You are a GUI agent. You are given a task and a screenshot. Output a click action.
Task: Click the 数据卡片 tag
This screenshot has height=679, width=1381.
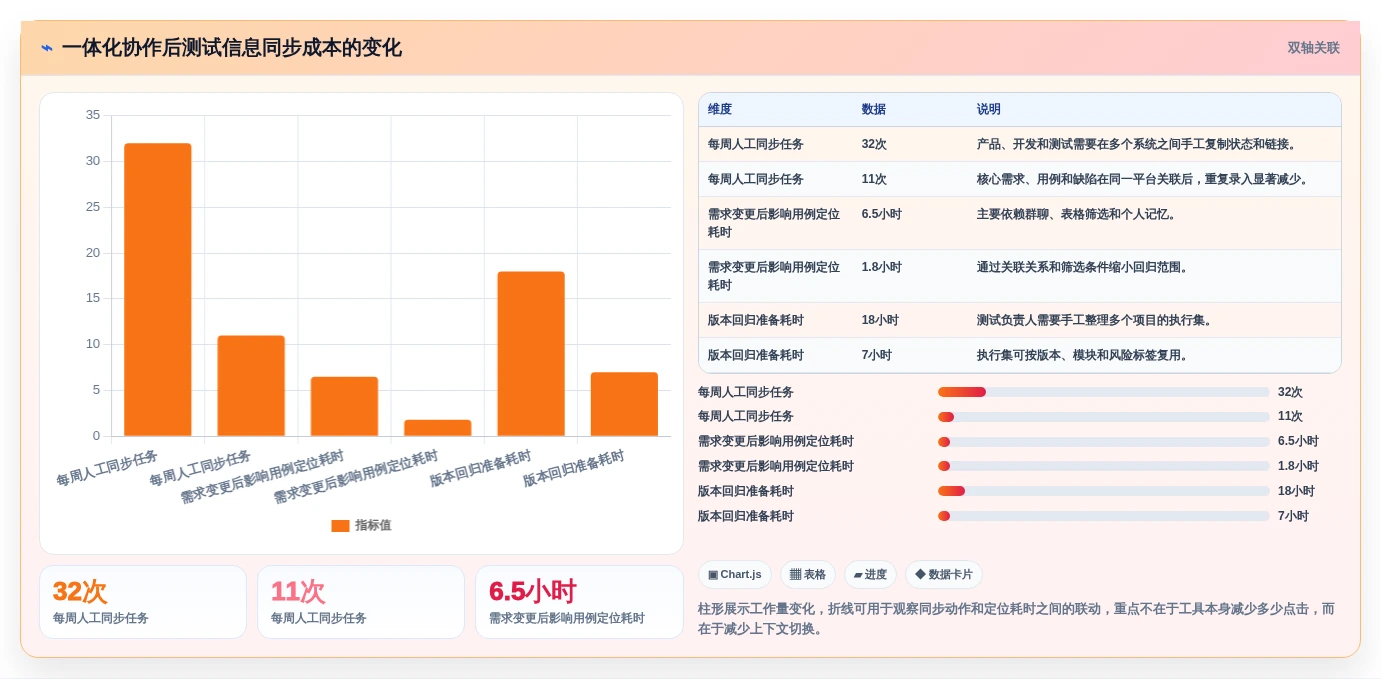944,575
